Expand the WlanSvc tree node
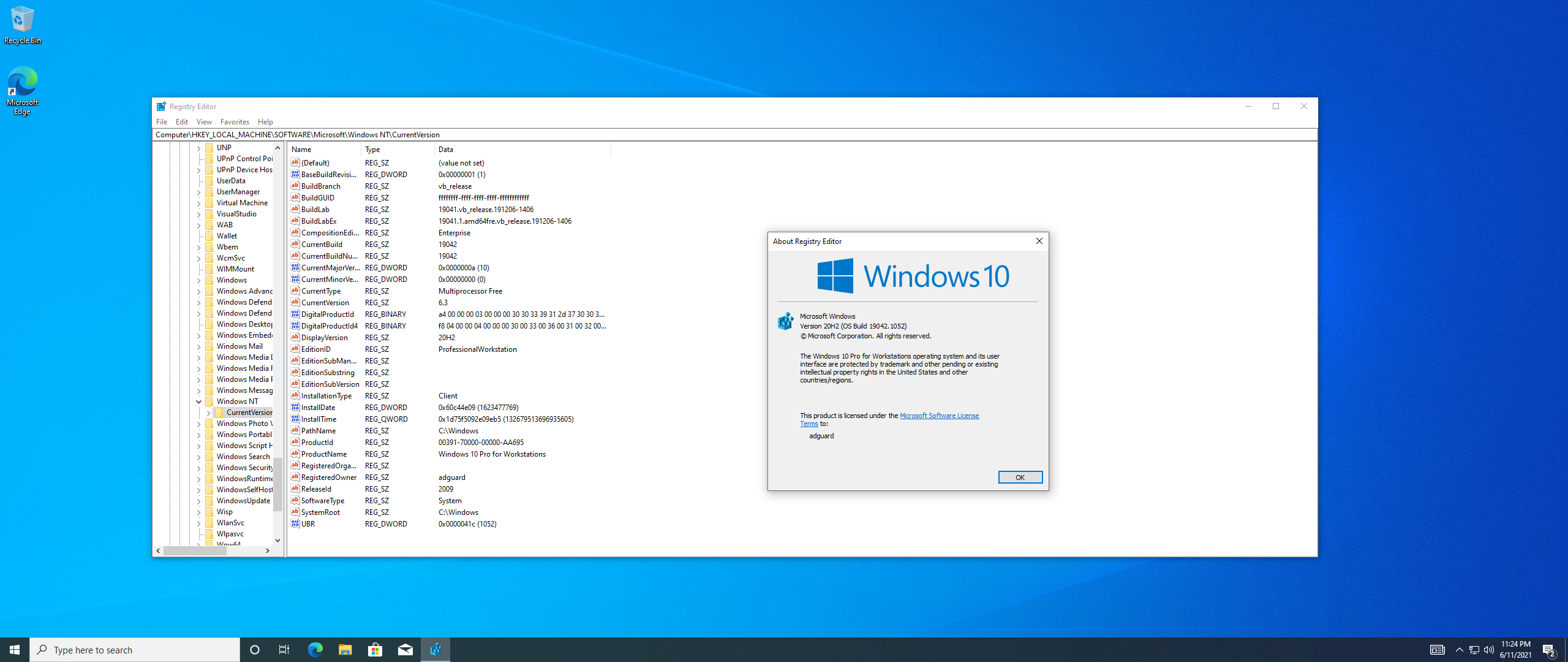The height and width of the screenshot is (662, 1568). click(x=199, y=523)
